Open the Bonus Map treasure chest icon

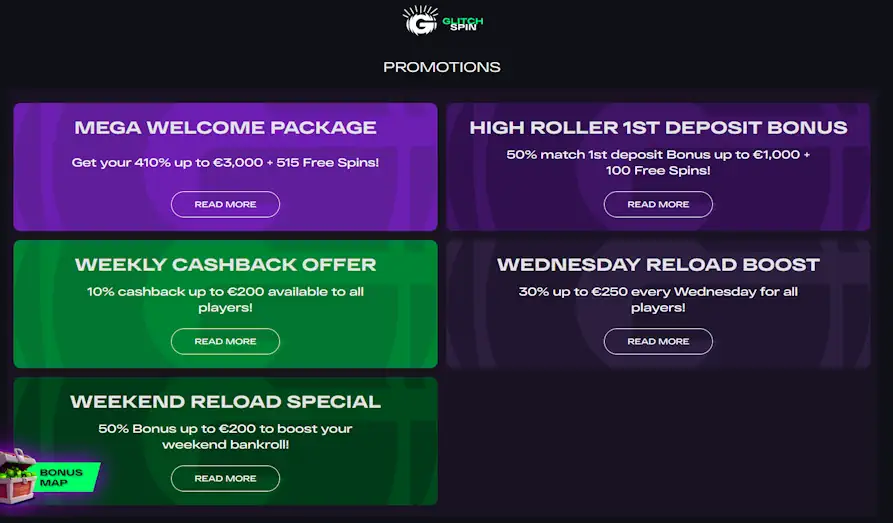coord(18,476)
